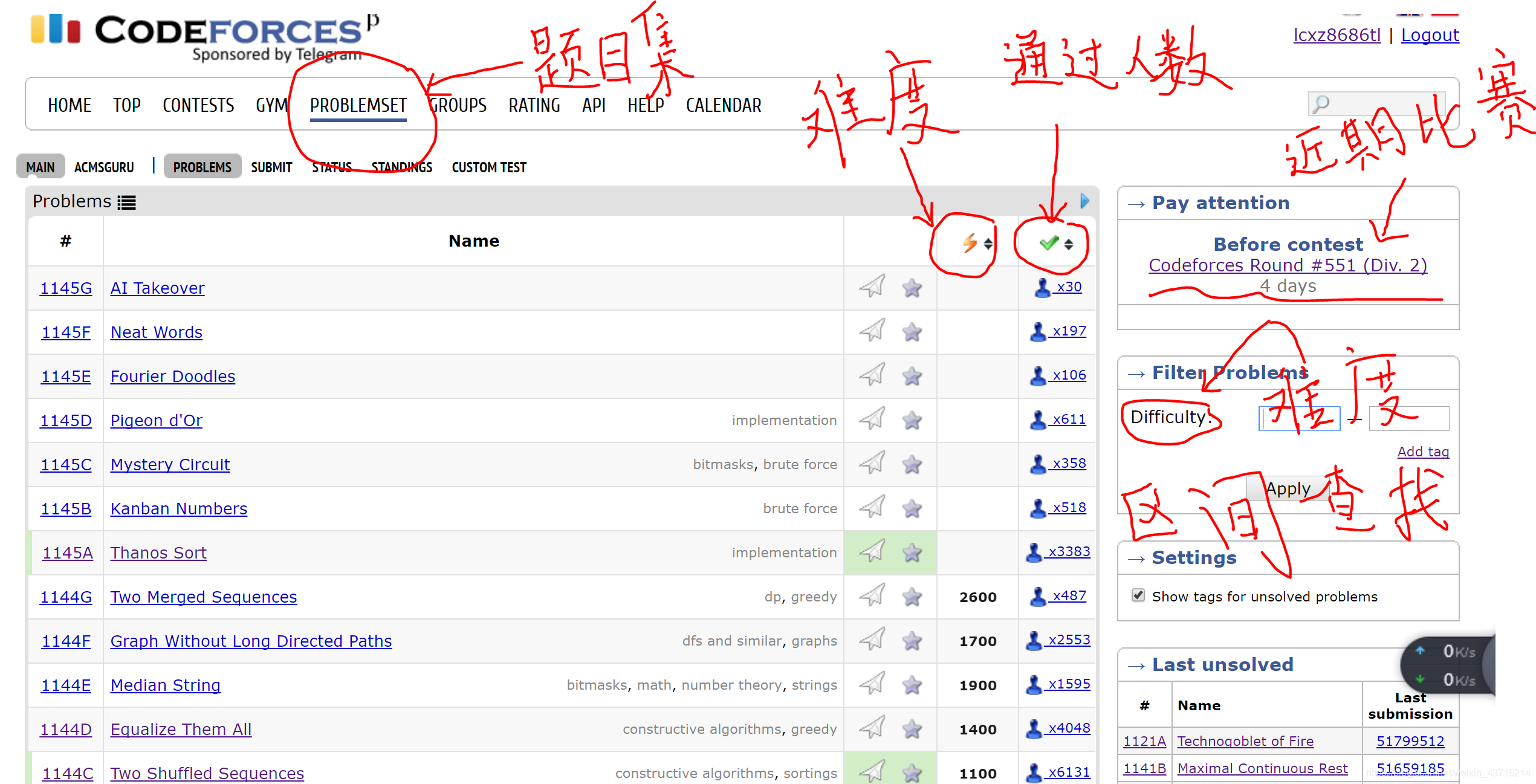This screenshot has width=1536, height=784.
Task: Click solved-users icon for Kanban Numbers
Action: tap(1038, 508)
